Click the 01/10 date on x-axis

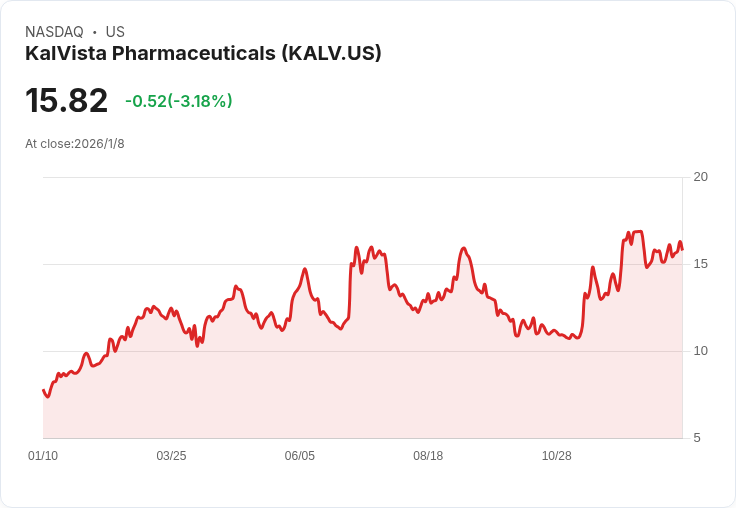pos(43,456)
